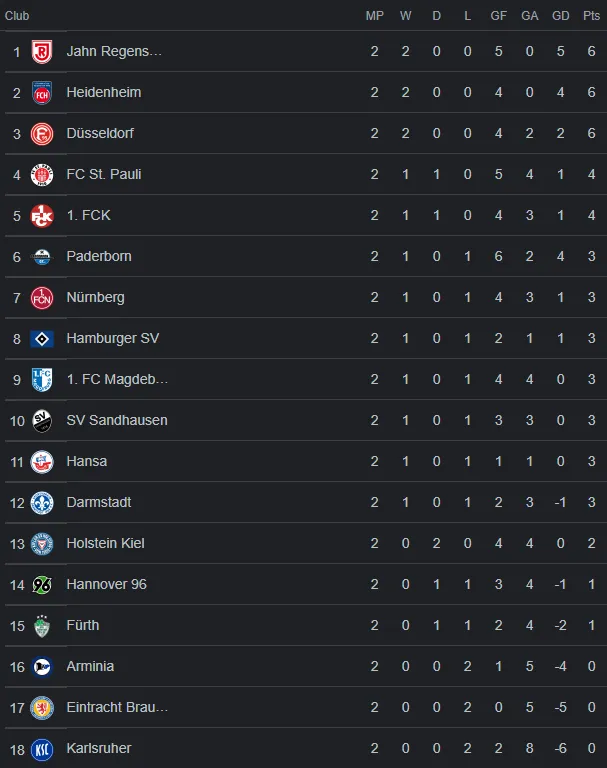
Task: Click the Hannover 96 green logo
Action: (x=42, y=585)
